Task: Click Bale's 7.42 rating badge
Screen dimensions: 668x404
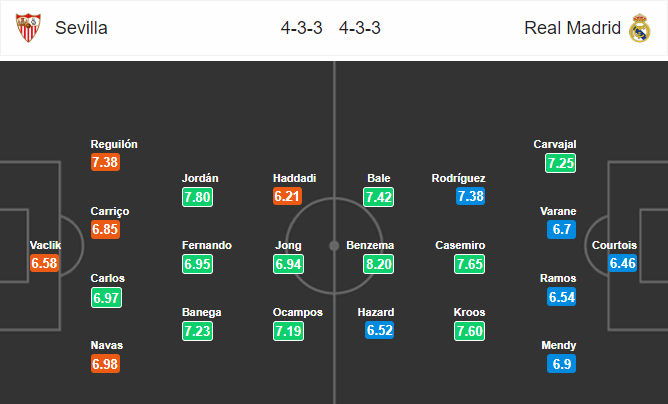Action: pyautogui.click(x=379, y=197)
